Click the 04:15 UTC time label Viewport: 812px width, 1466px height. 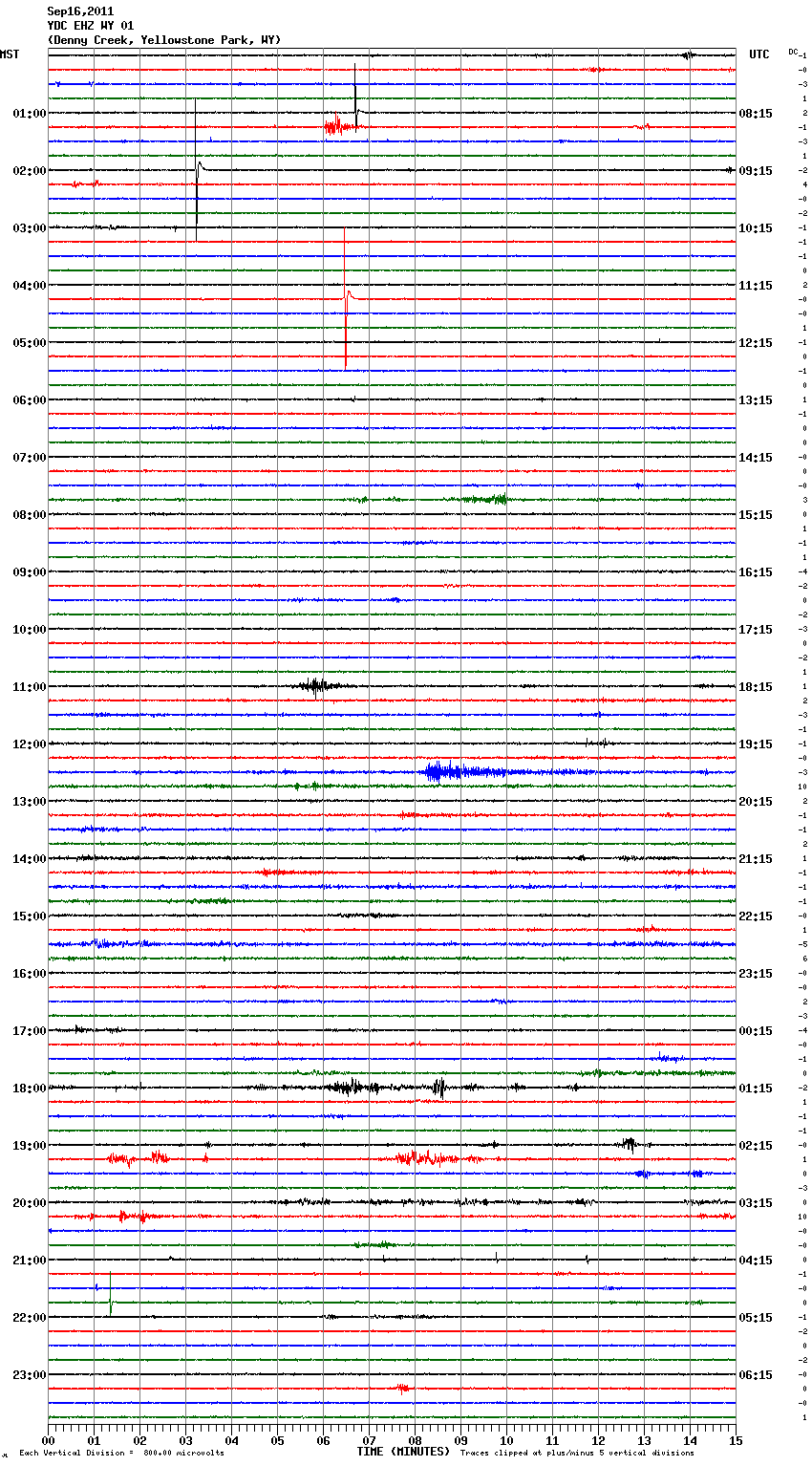tap(756, 1261)
